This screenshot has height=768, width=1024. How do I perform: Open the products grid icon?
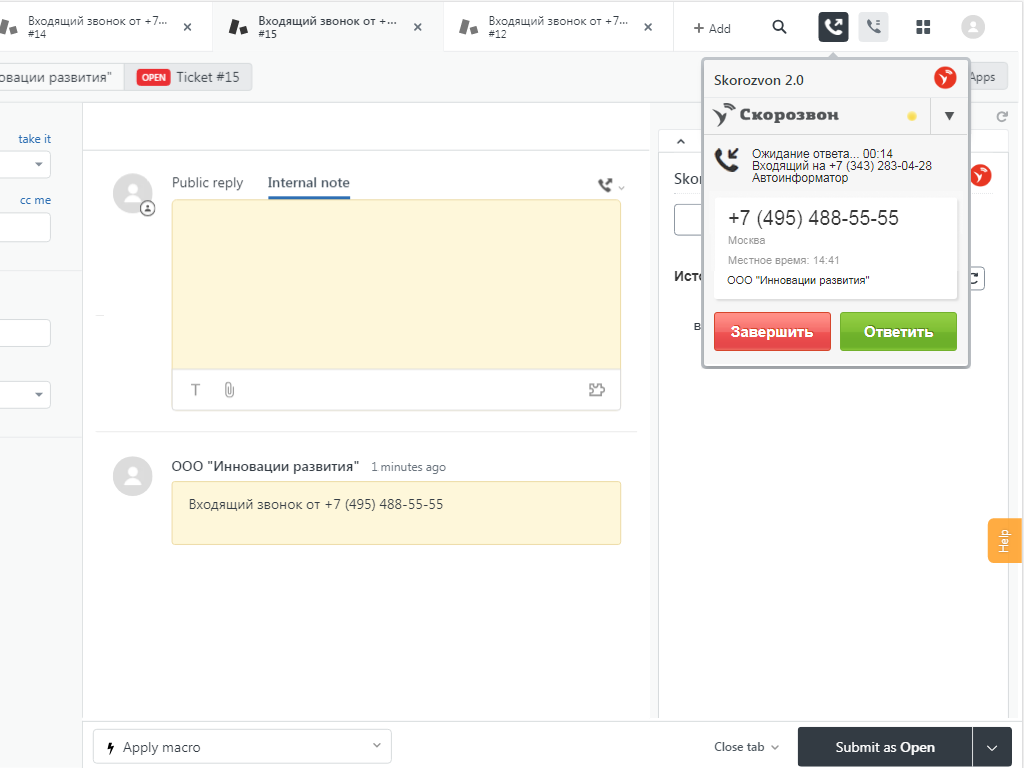923,27
